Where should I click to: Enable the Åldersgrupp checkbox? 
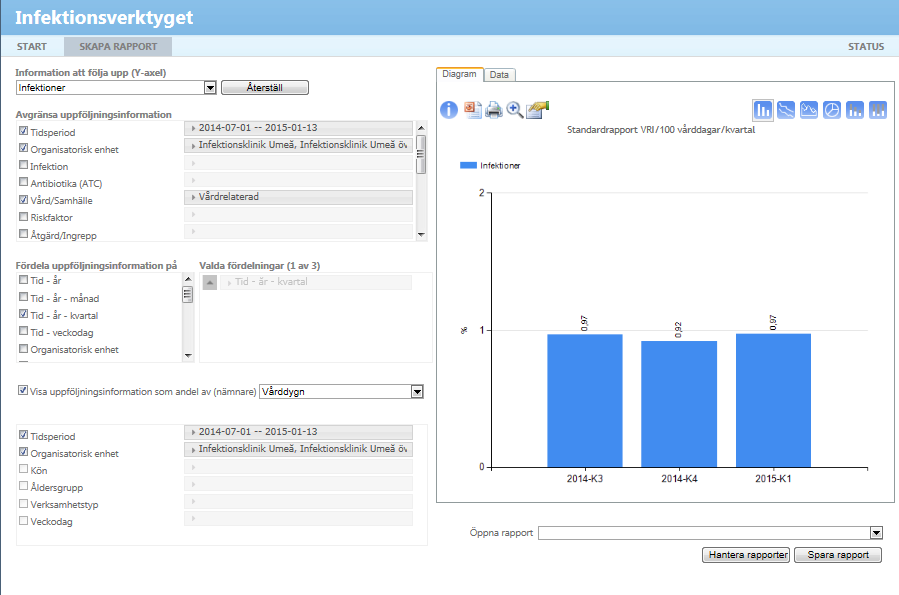tap(24, 486)
